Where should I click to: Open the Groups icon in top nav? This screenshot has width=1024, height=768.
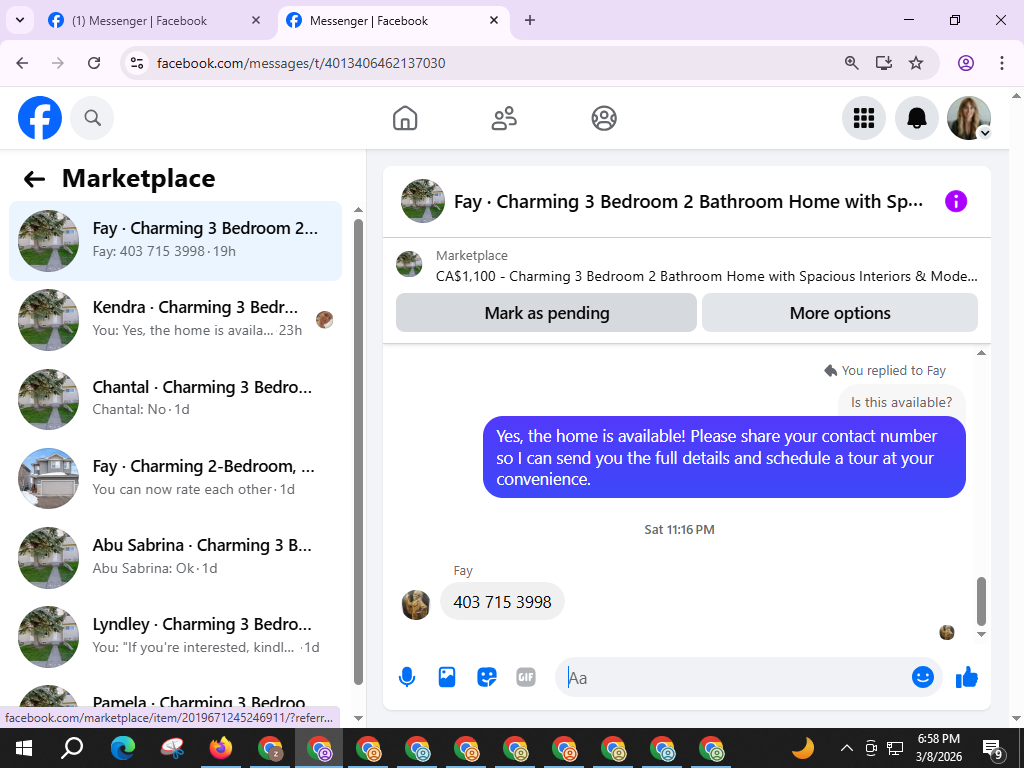click(604, 118)
